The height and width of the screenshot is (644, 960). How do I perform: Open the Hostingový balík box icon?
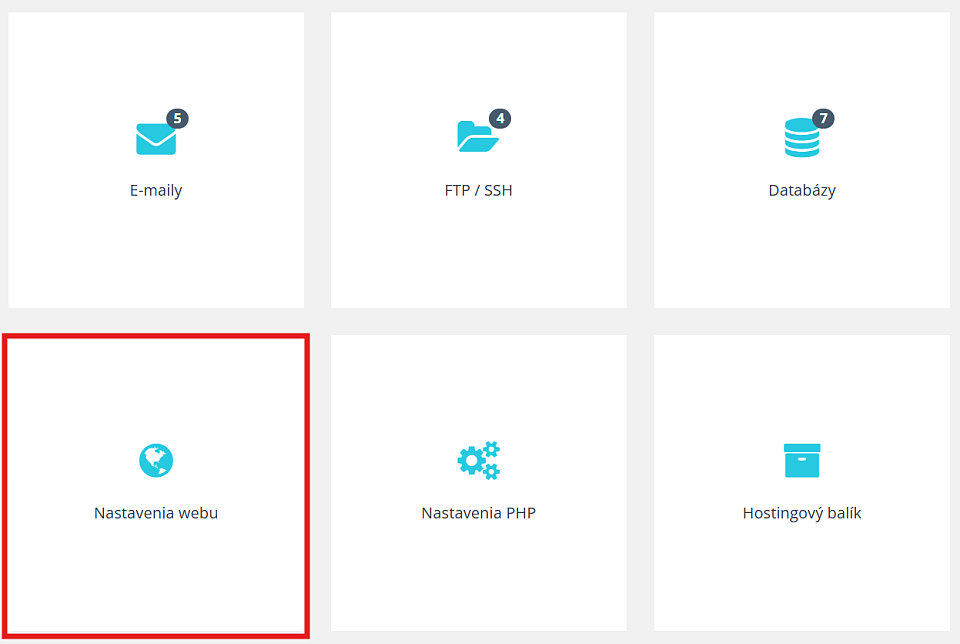point(802,460)
